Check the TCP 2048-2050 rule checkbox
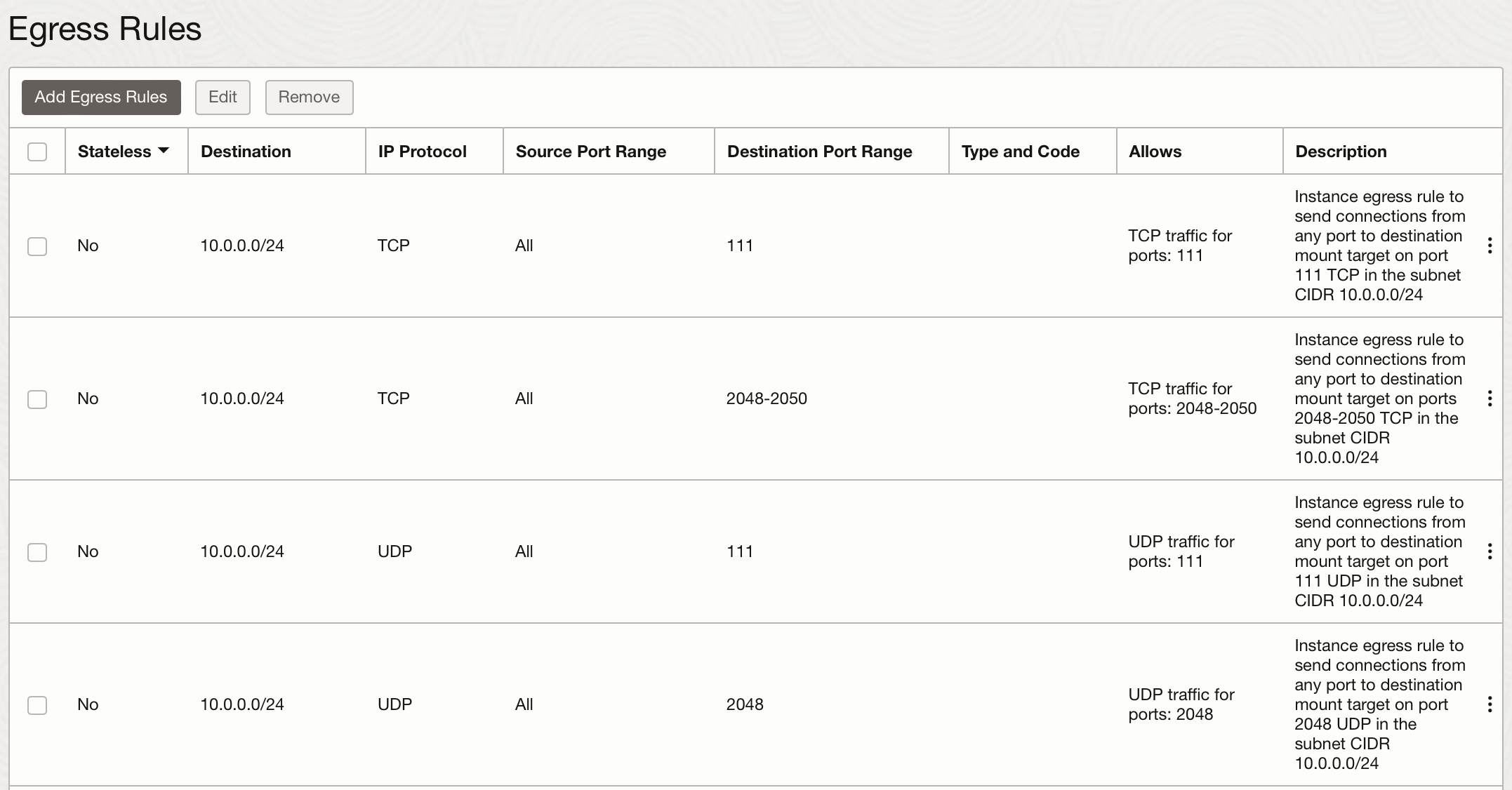Screen dimensions: 1512x790 click(37, 399)
